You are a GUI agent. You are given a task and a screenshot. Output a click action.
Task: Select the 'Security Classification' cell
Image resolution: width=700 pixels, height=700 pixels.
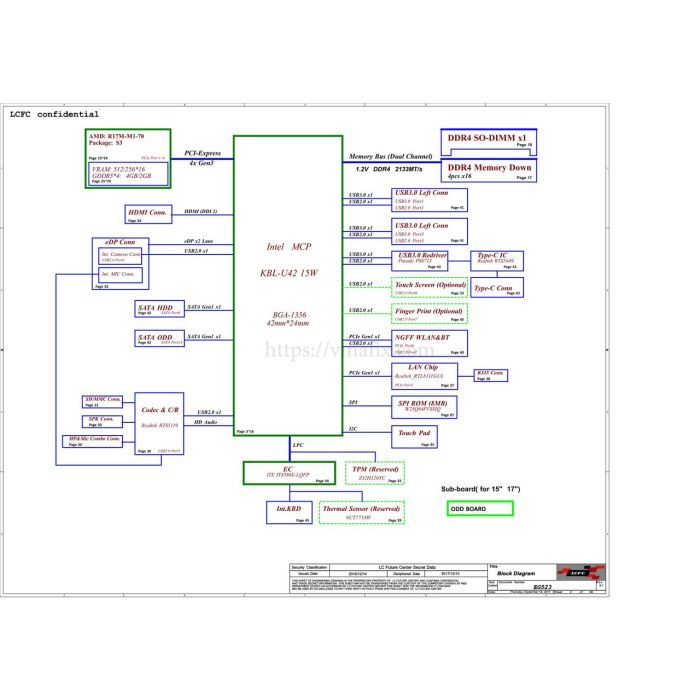tap(309, 567)
